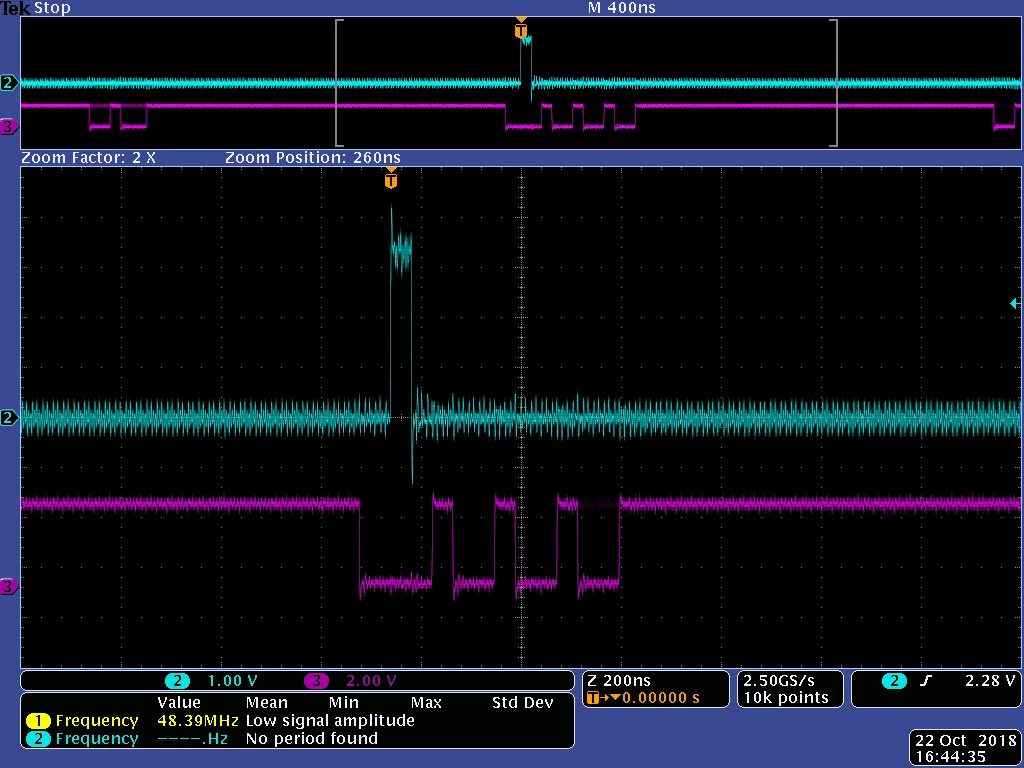The image size is (1024, 768).
Task: Click the measurement 2 cyan badge
Action: tap(38, 739)
